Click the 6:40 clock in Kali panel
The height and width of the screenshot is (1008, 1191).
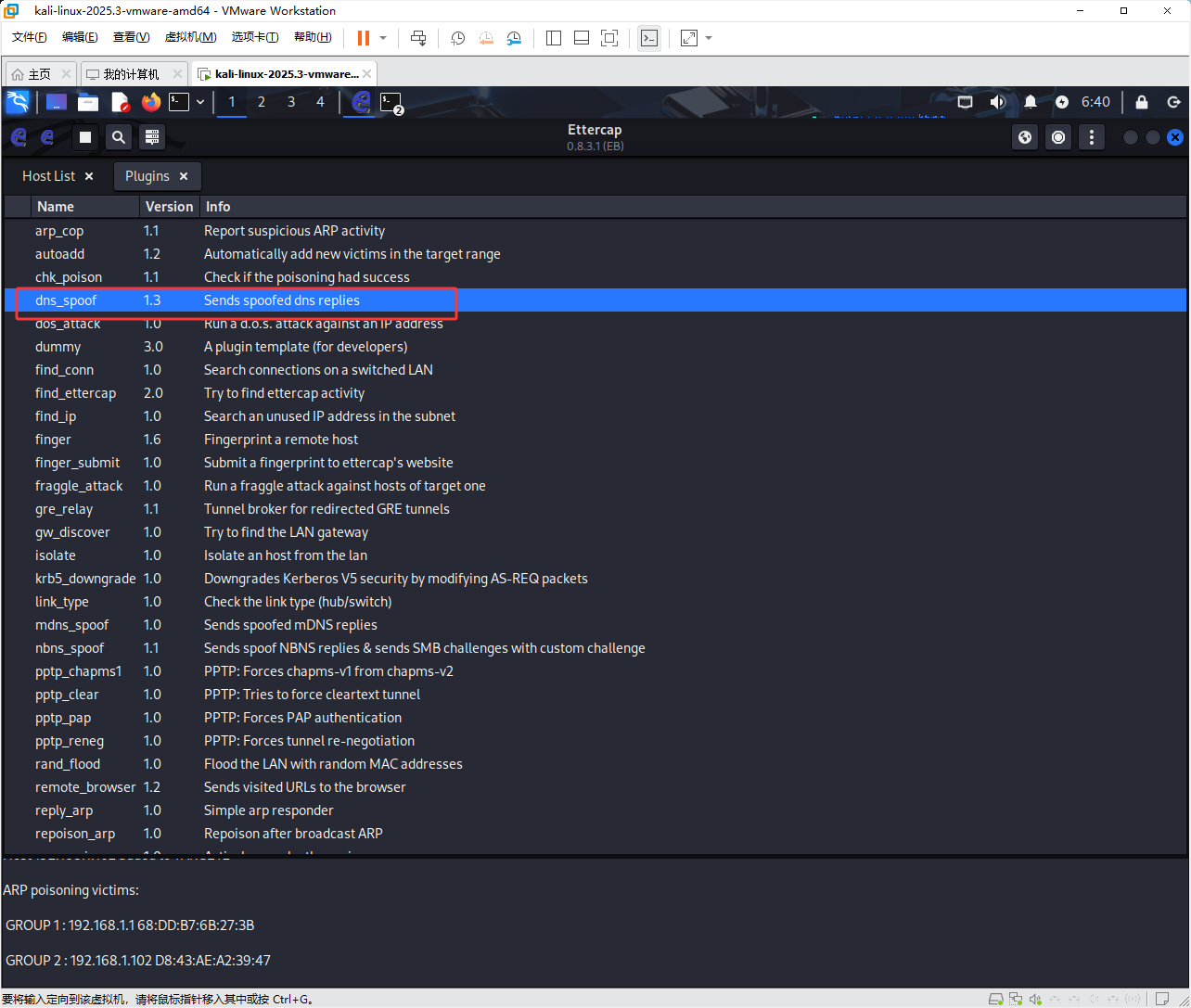pyautogui.click(x=1095, y=102)
